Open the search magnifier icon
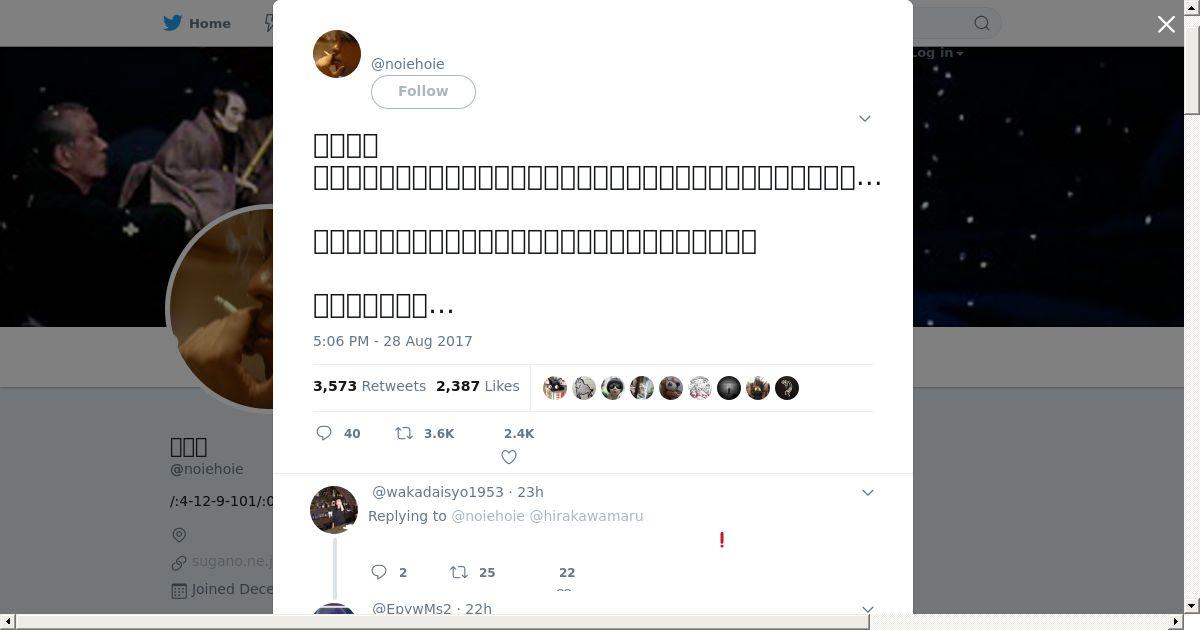This screenshot has width=1200, height=630. (x=982, y=23)
